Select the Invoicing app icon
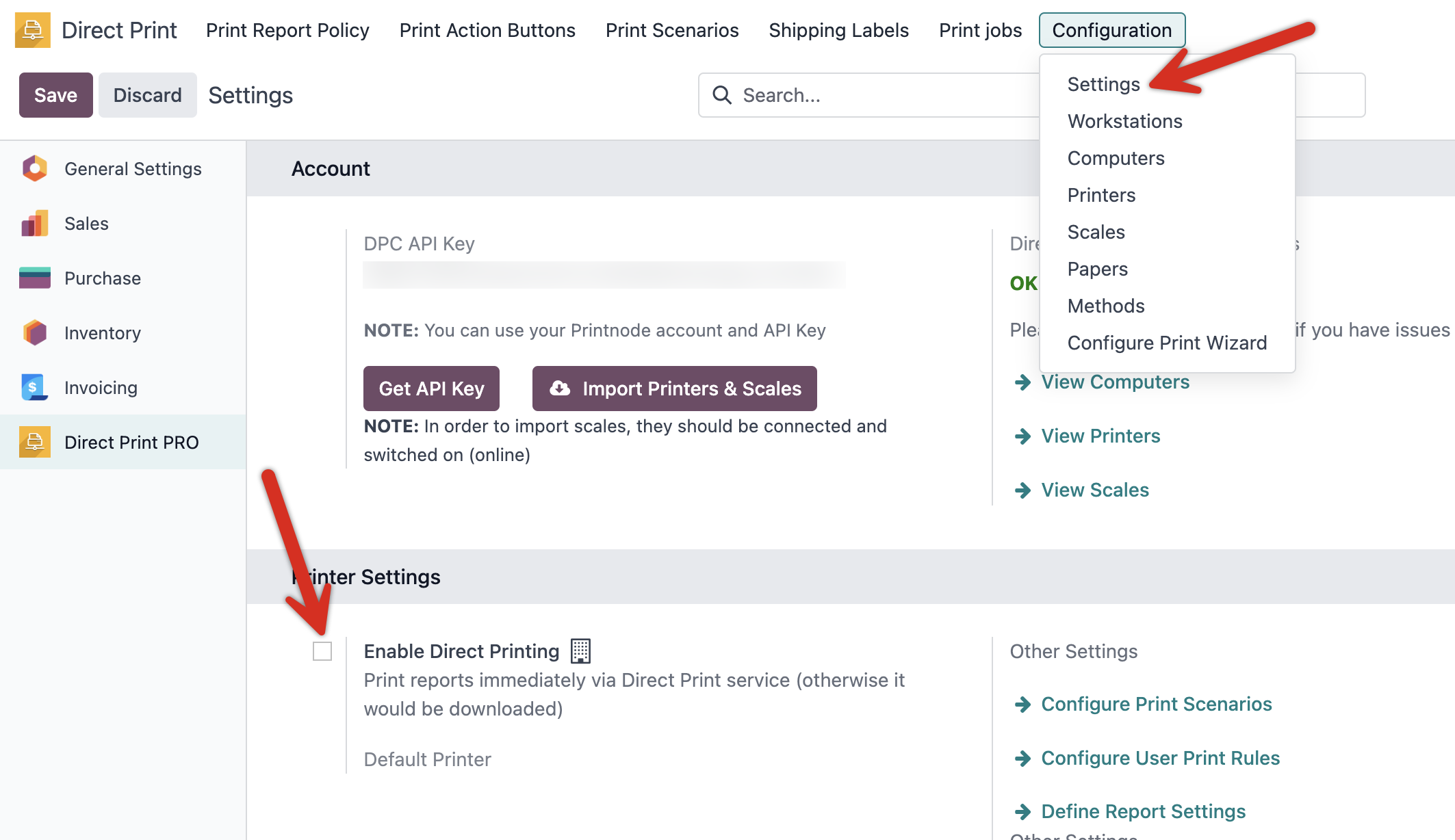 click(x=35, y=387)
